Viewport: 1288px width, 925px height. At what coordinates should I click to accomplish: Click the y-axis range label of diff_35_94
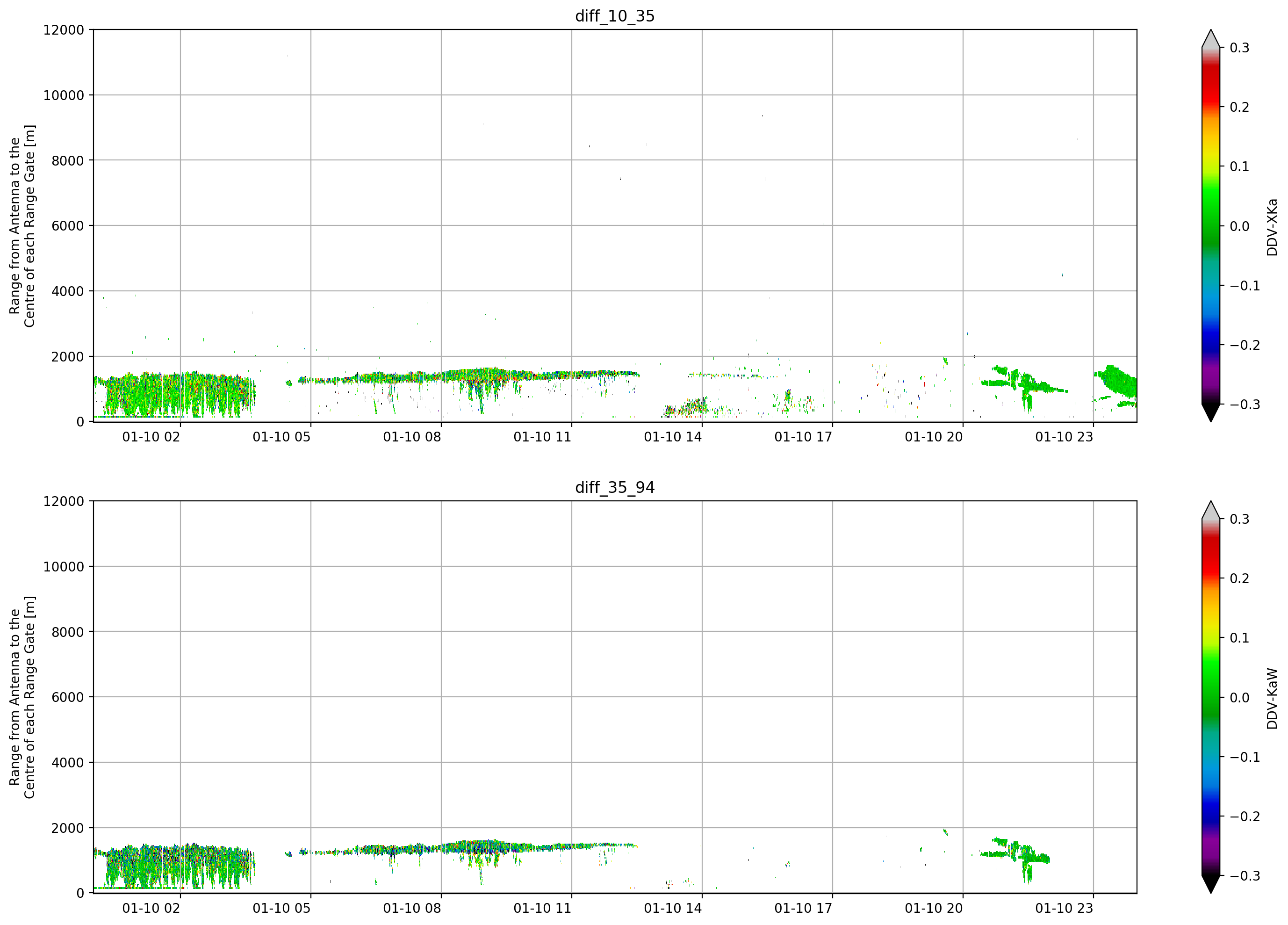22,697
